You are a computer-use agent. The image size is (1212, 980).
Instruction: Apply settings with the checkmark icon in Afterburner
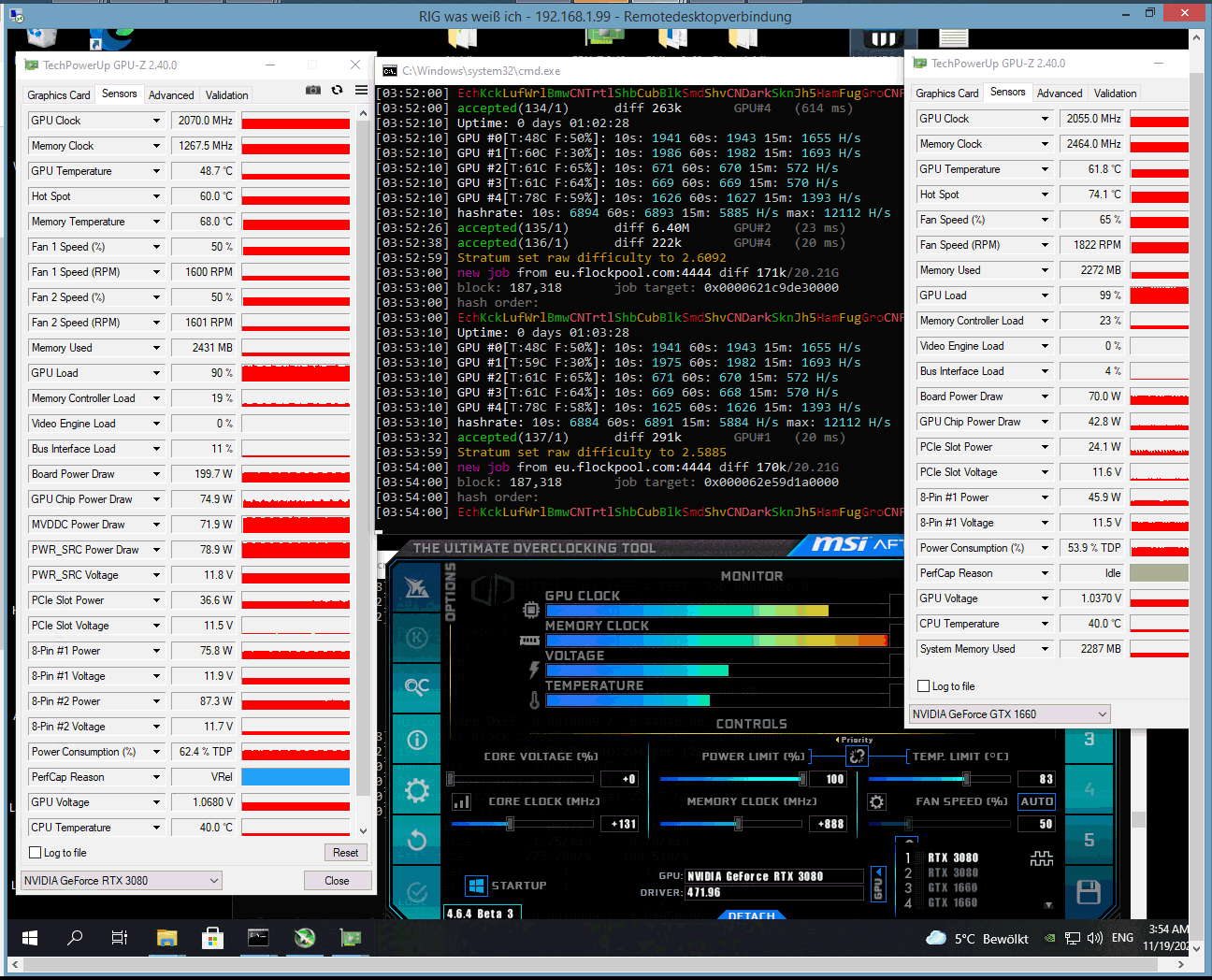[417, 891]
